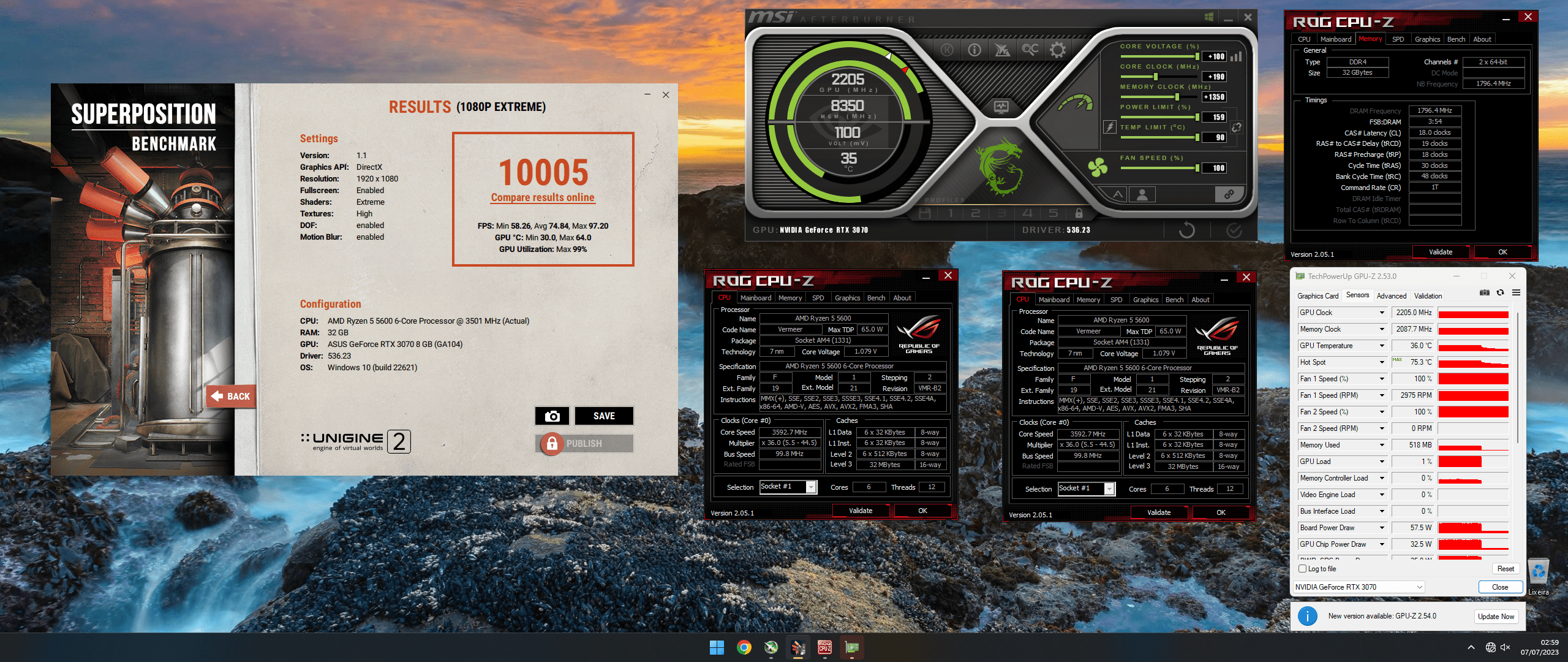The image size is (1568, 662).
Task: Go BACK in Superposition Benchmark
Action: 231,397
